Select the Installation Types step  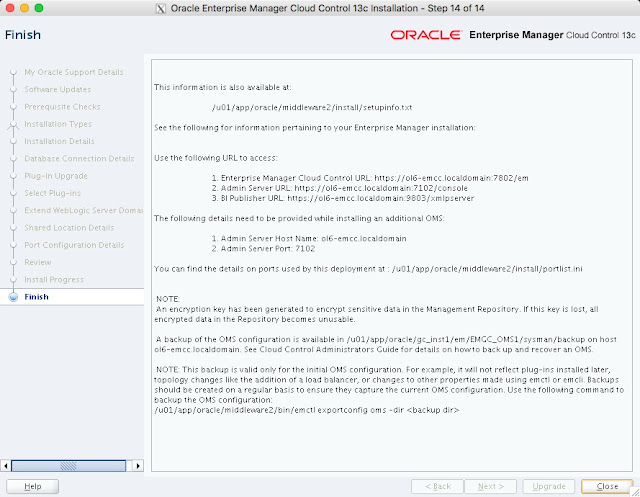[58, 124]
